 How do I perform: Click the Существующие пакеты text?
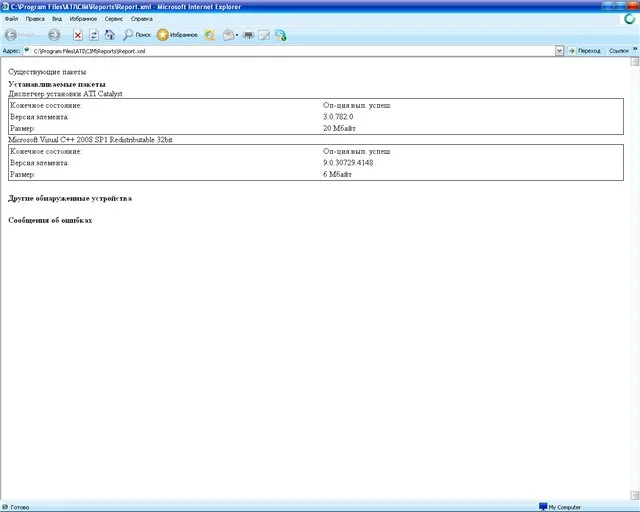[47, 72]
